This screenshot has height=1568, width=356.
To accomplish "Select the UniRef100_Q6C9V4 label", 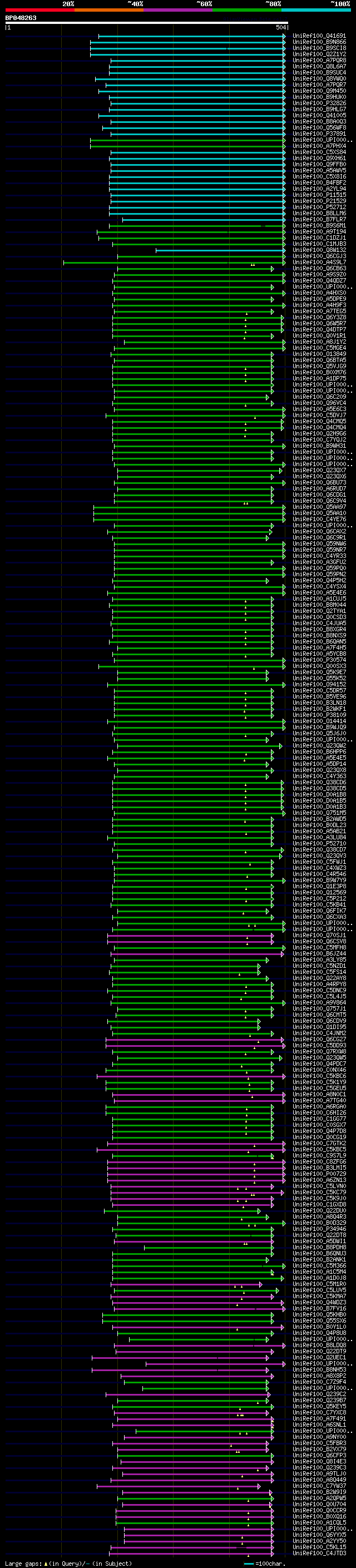I will (319, 502).
